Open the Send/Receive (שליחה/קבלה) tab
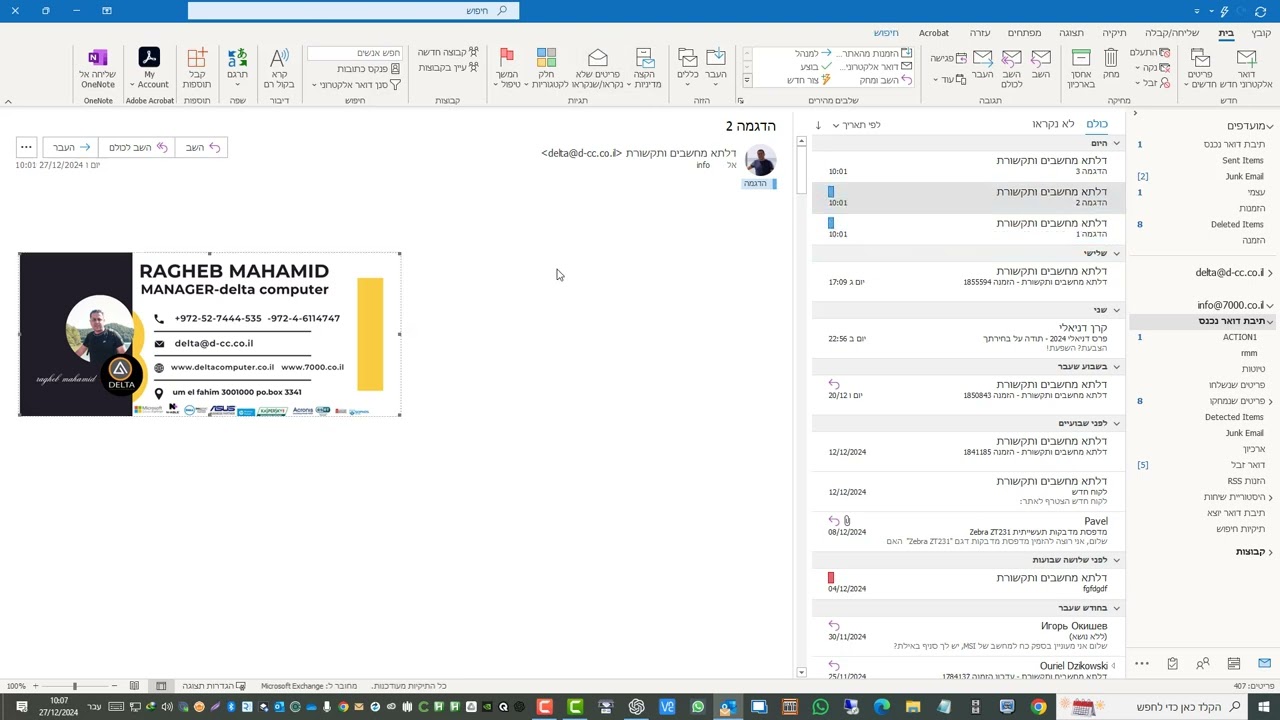Screen dimensions: 1280x720 point(1172,33)
